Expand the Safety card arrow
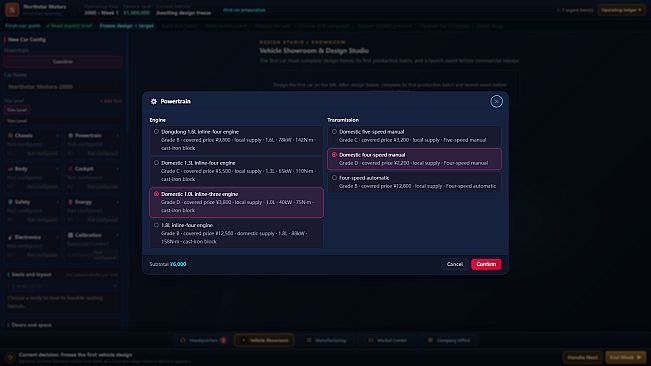The image size is (651, 366). click(57, 202)
